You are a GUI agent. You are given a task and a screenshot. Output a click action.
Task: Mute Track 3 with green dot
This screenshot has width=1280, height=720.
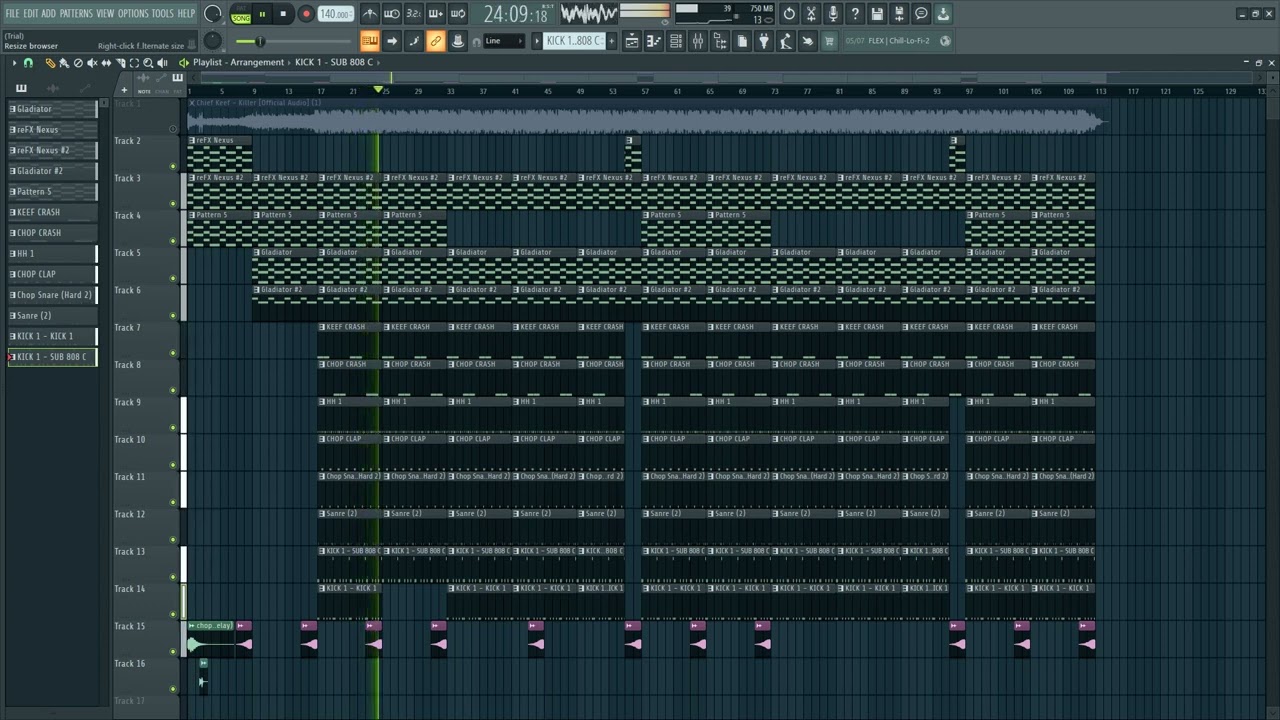tap(173, 203)
